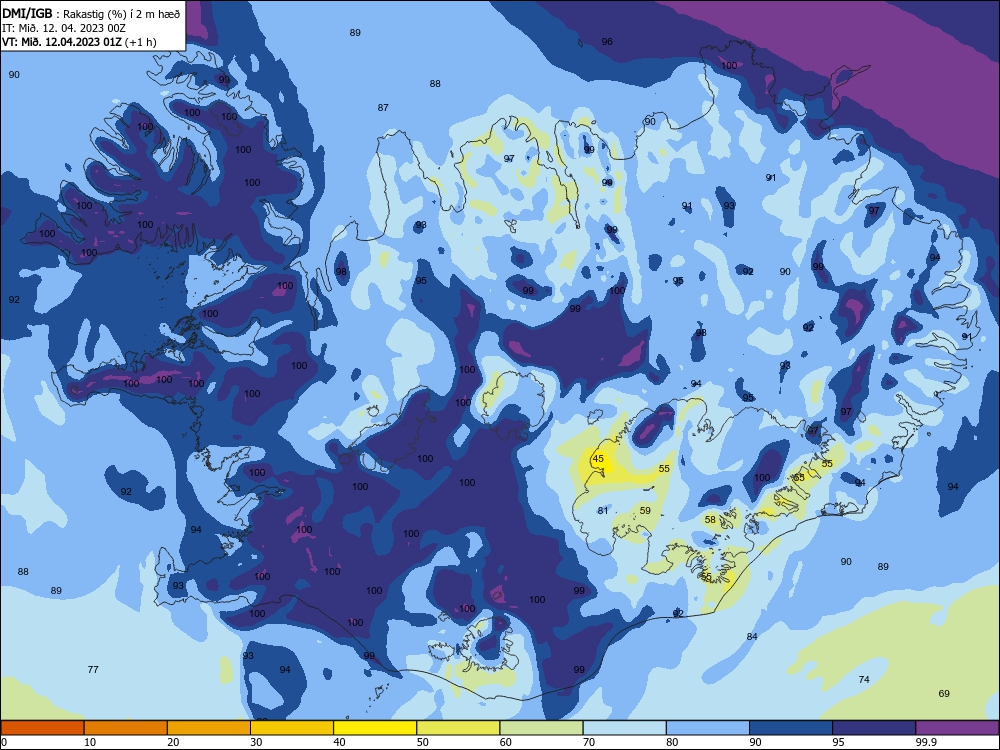Click the '30' legend tick label

point(256,742)
